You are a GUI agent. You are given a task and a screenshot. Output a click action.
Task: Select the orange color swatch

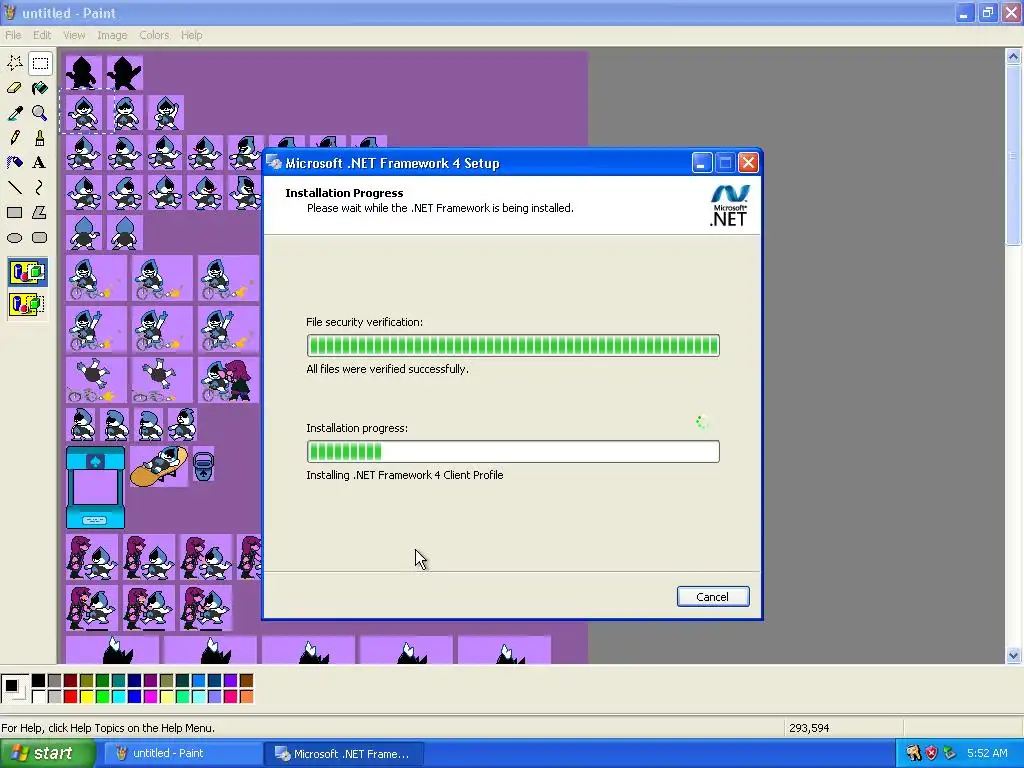(x=246, y=697)
